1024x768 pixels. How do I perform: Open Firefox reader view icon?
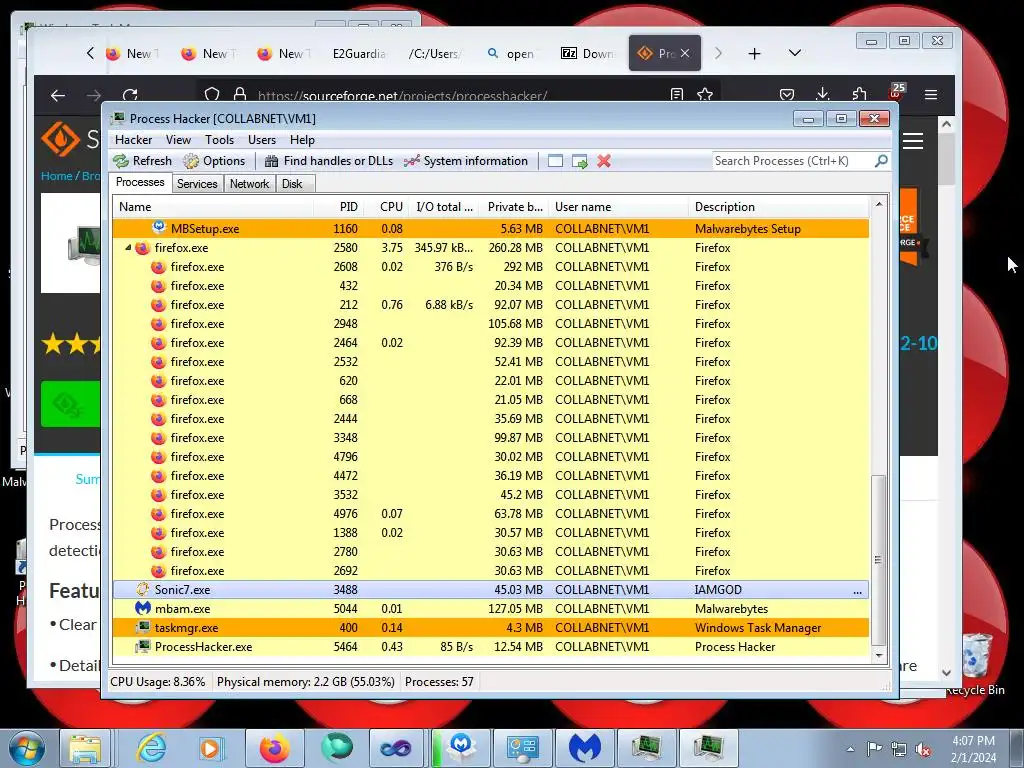[677, 95]
